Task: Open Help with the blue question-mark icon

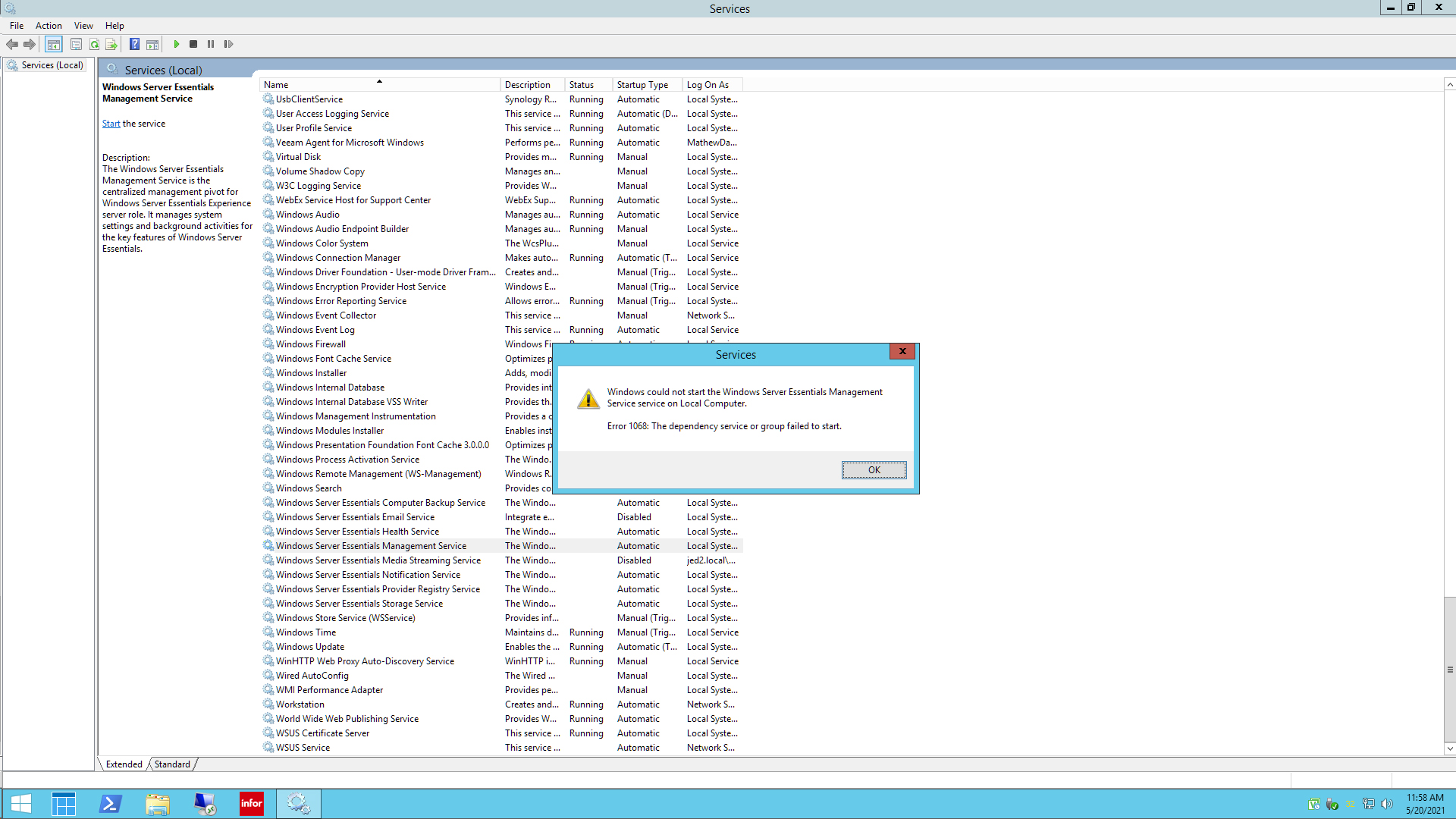Action: click(134, 44)
